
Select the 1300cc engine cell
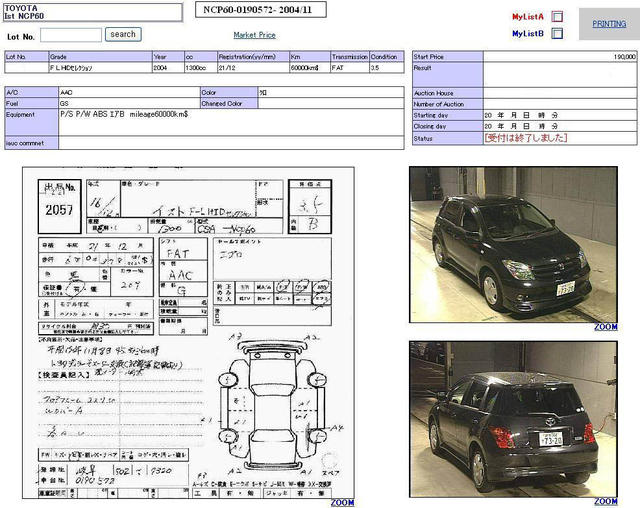(x=200, y=68)
